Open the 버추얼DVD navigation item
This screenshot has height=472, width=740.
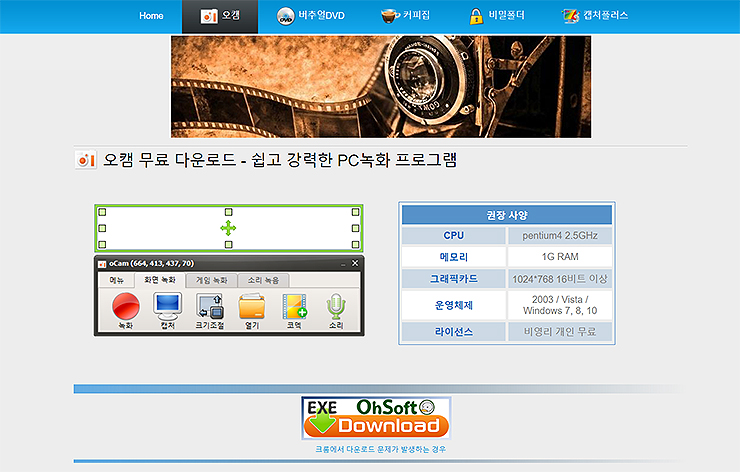(x=311, y=16)
